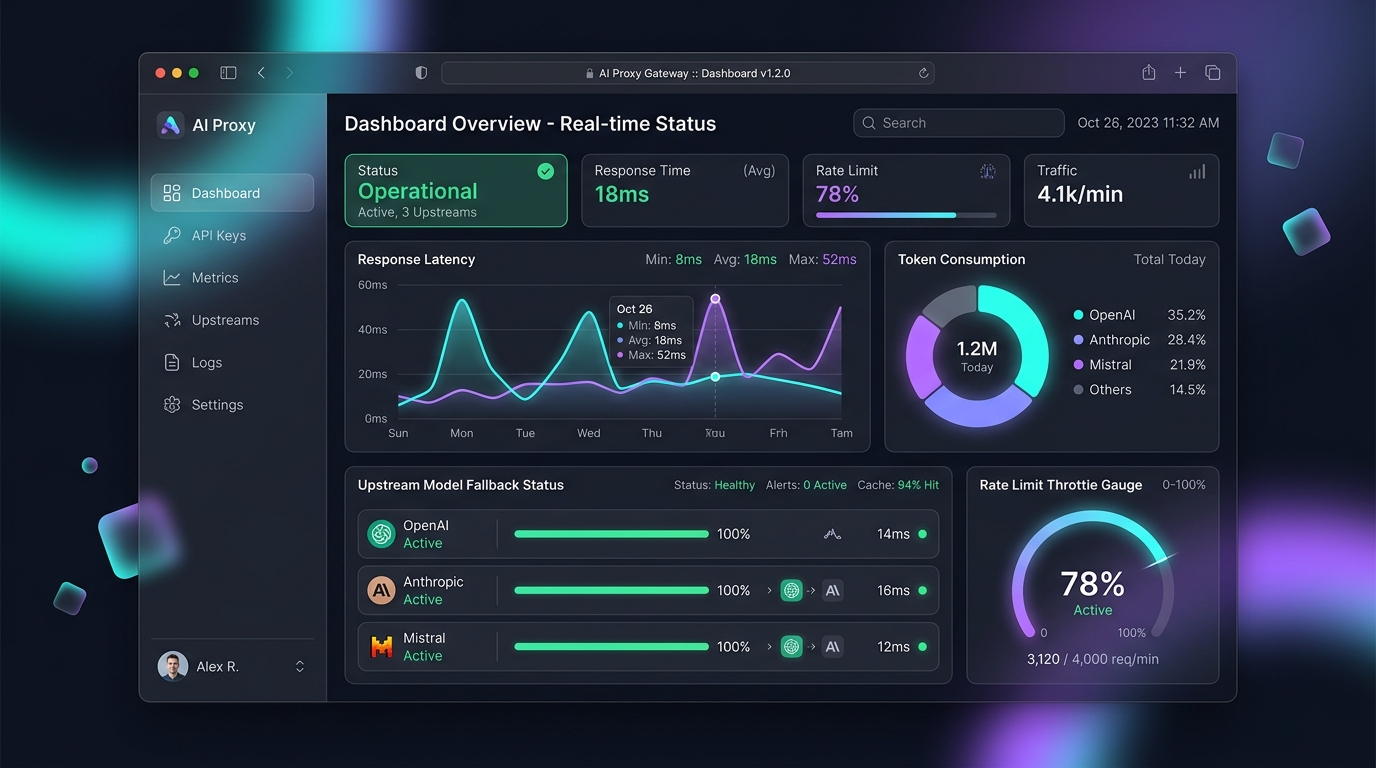Click the Logs document icon
This screenshot has width=1376, height=768.
172,362
